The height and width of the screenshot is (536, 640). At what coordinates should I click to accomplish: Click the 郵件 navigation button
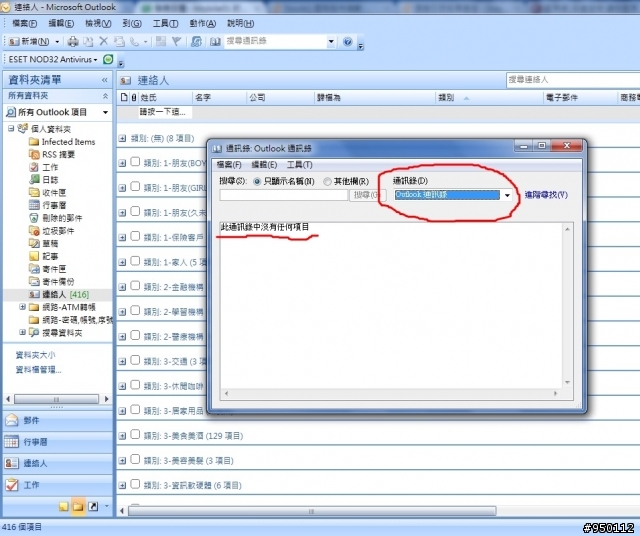58,420
